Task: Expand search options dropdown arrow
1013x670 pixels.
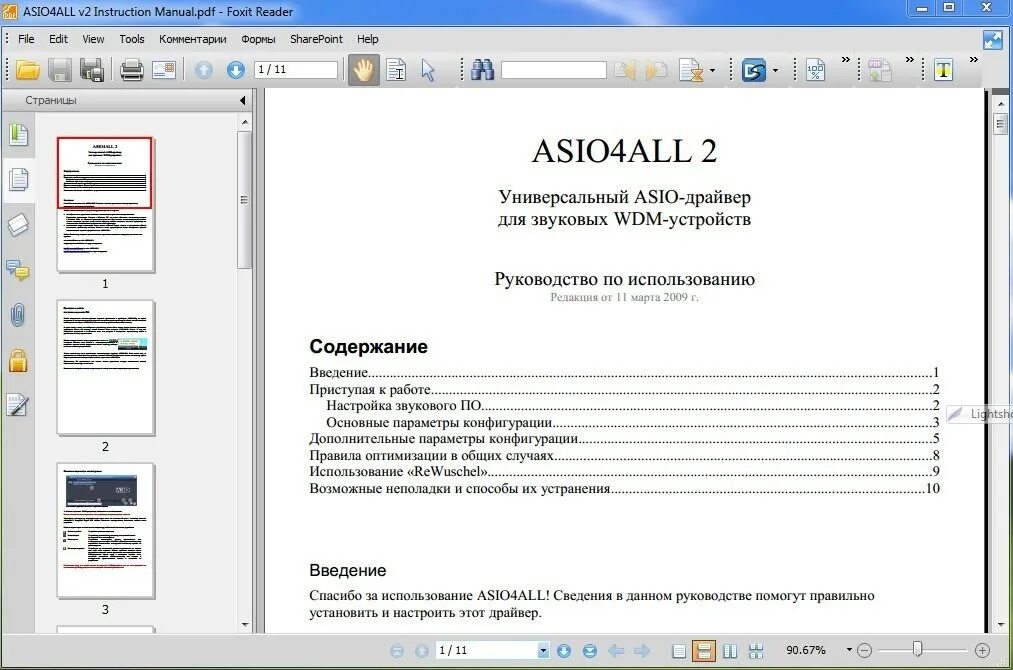Action: pos(712,70)
